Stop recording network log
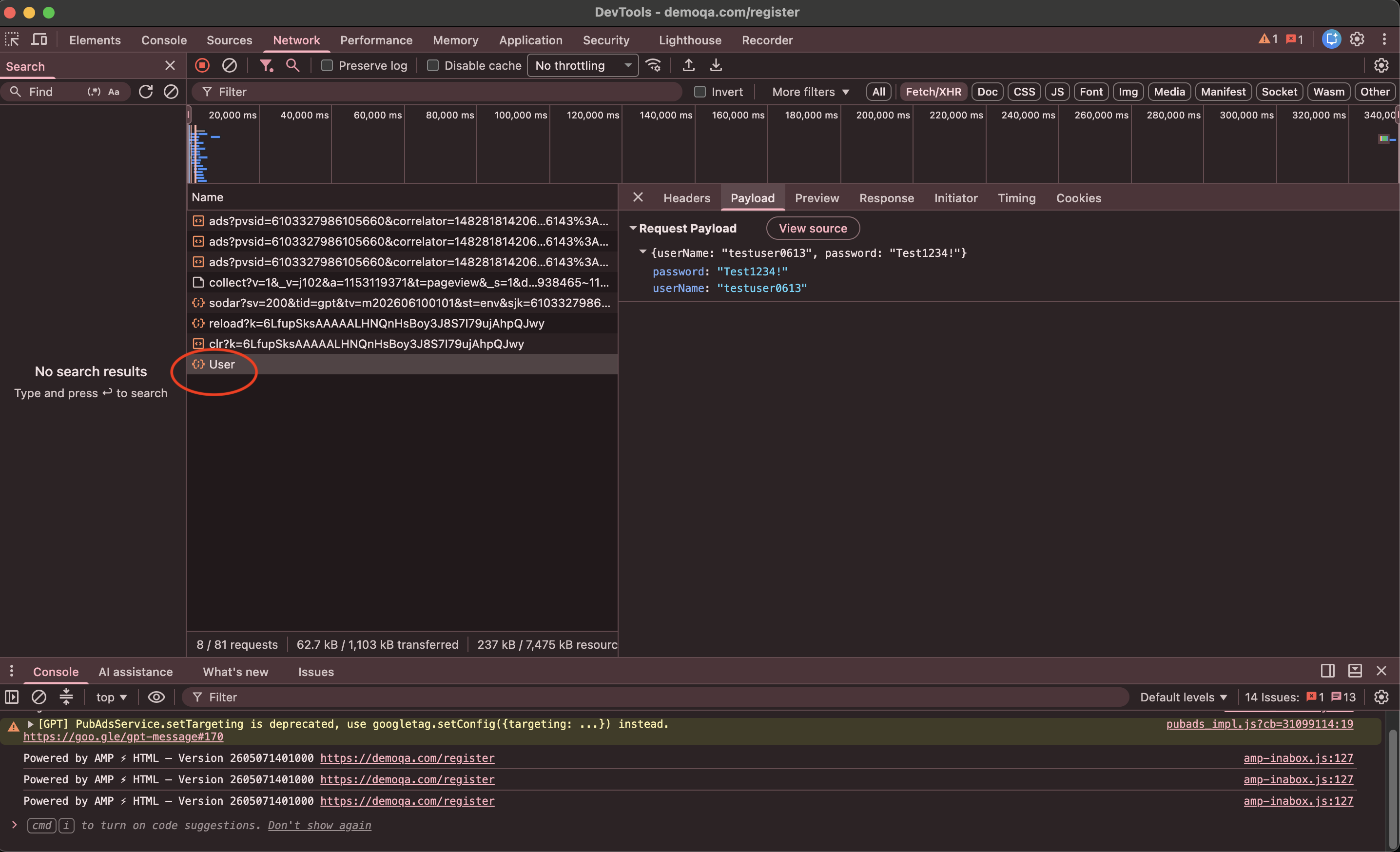1400x852 pixels. tap(202, 65)
